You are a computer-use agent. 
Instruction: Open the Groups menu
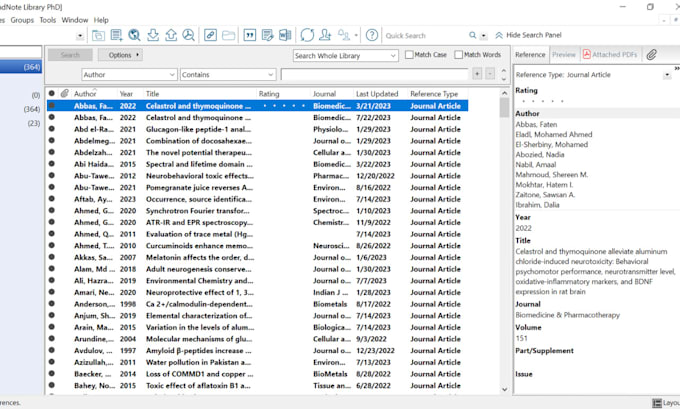point(22,20)
